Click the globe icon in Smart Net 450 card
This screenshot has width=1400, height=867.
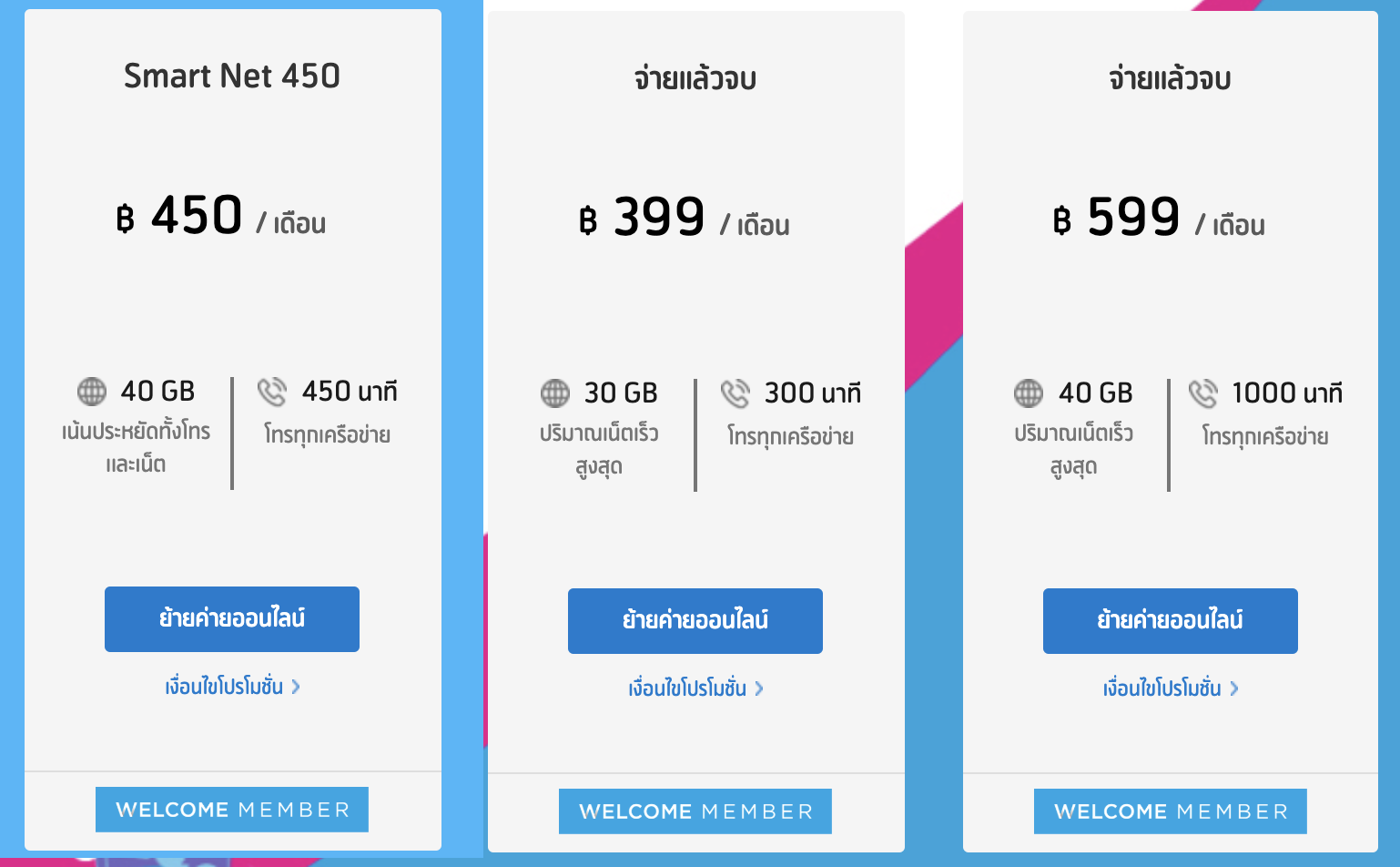pyautogui.click(x=92, y=392)
